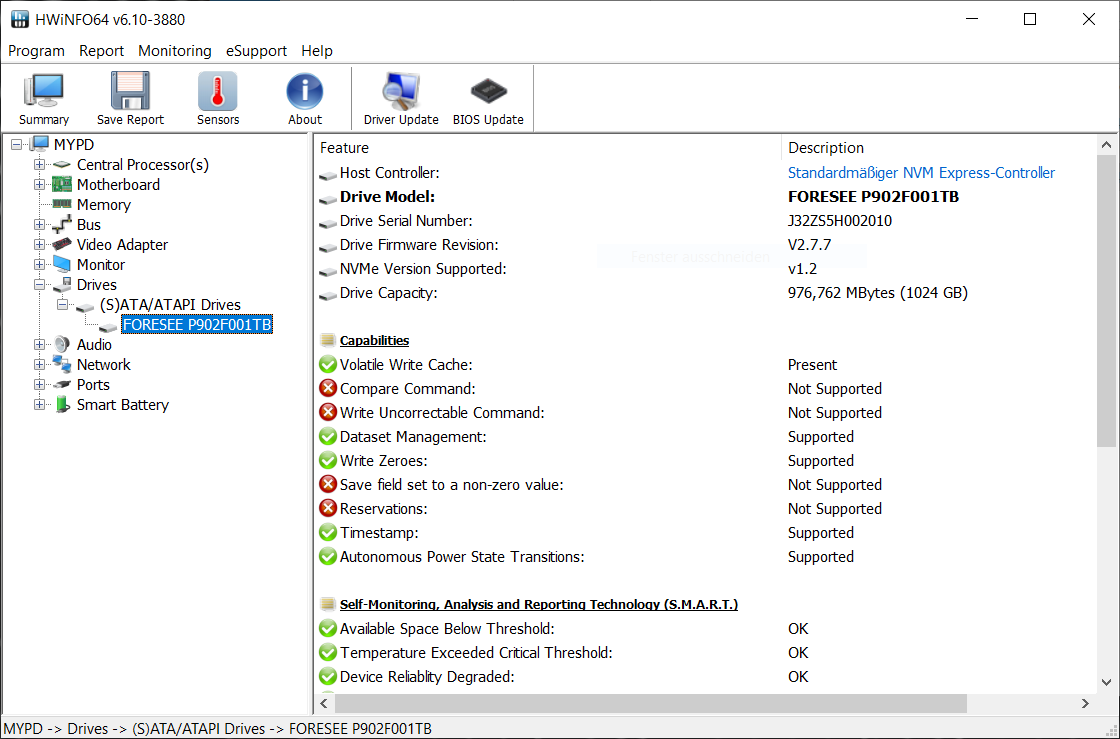Screen dimensions: 1120x739
Task: Click the status bar path text
Action: point(217,729)
